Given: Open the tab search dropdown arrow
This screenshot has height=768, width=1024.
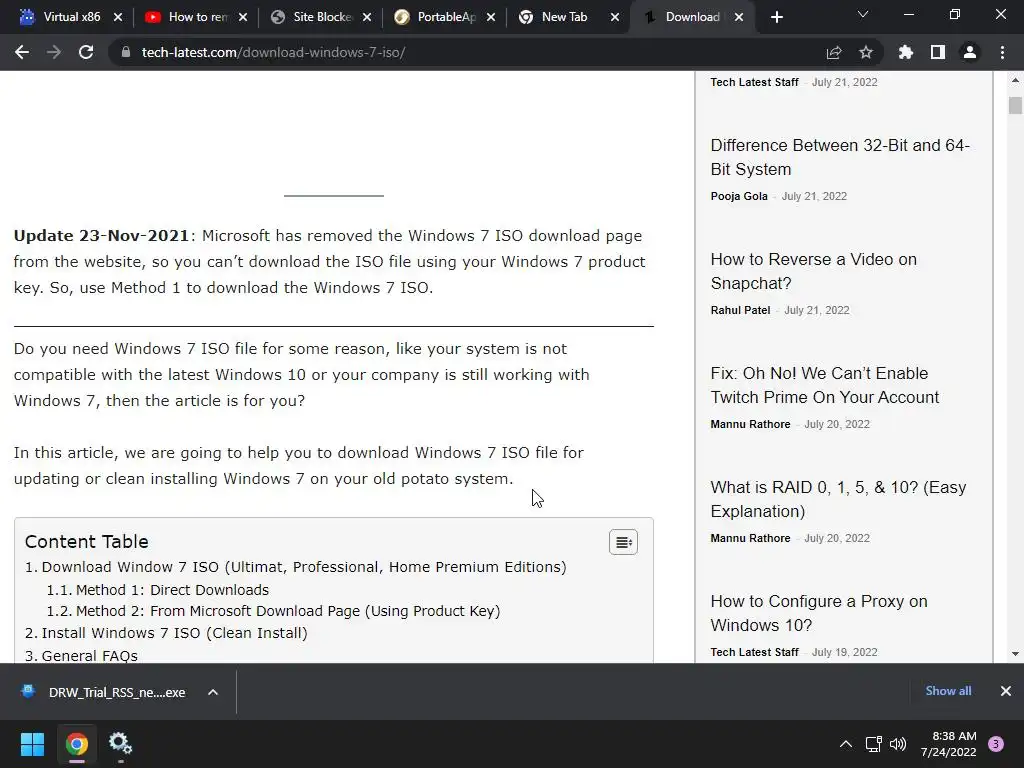Looking at the screenshot, I should [863, 14].
